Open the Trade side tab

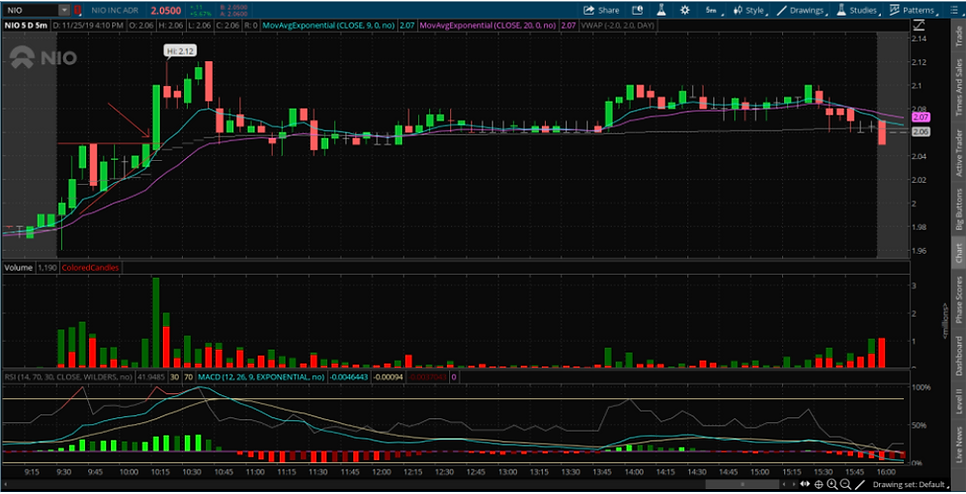958,38
